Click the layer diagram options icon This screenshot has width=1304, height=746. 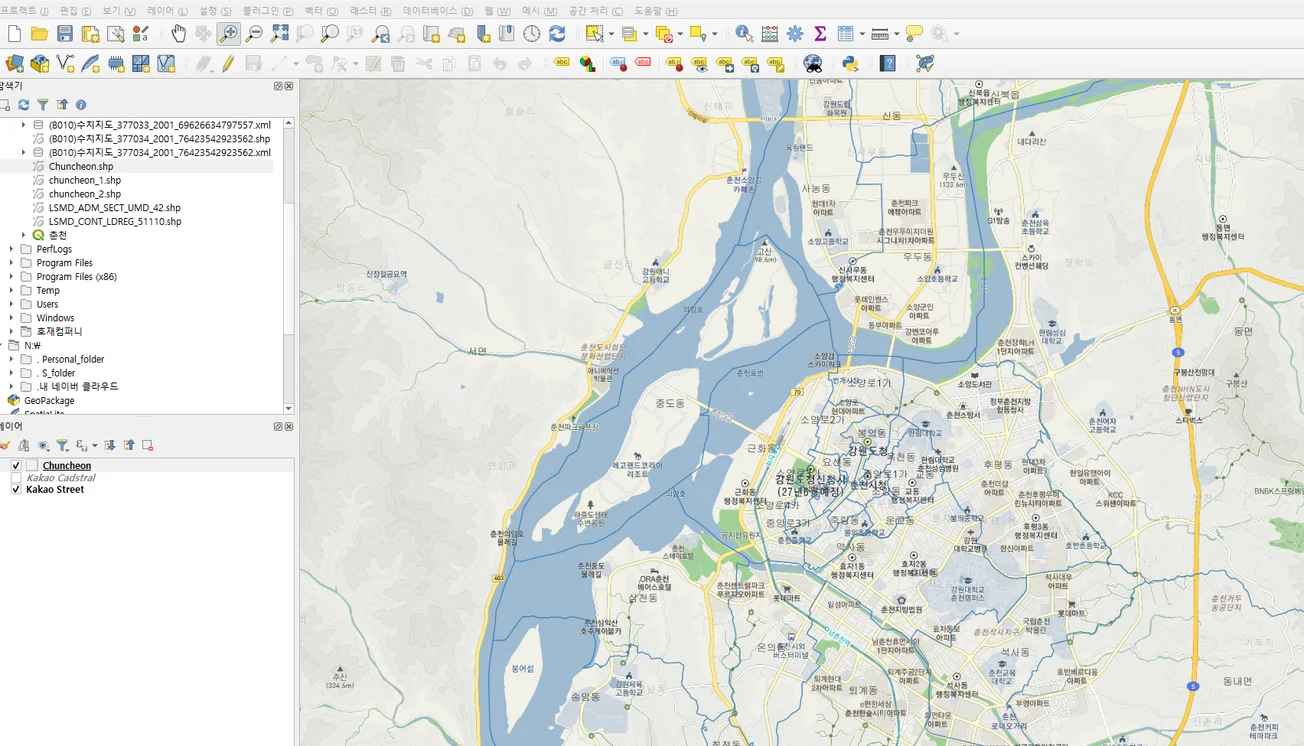(587, 64)
